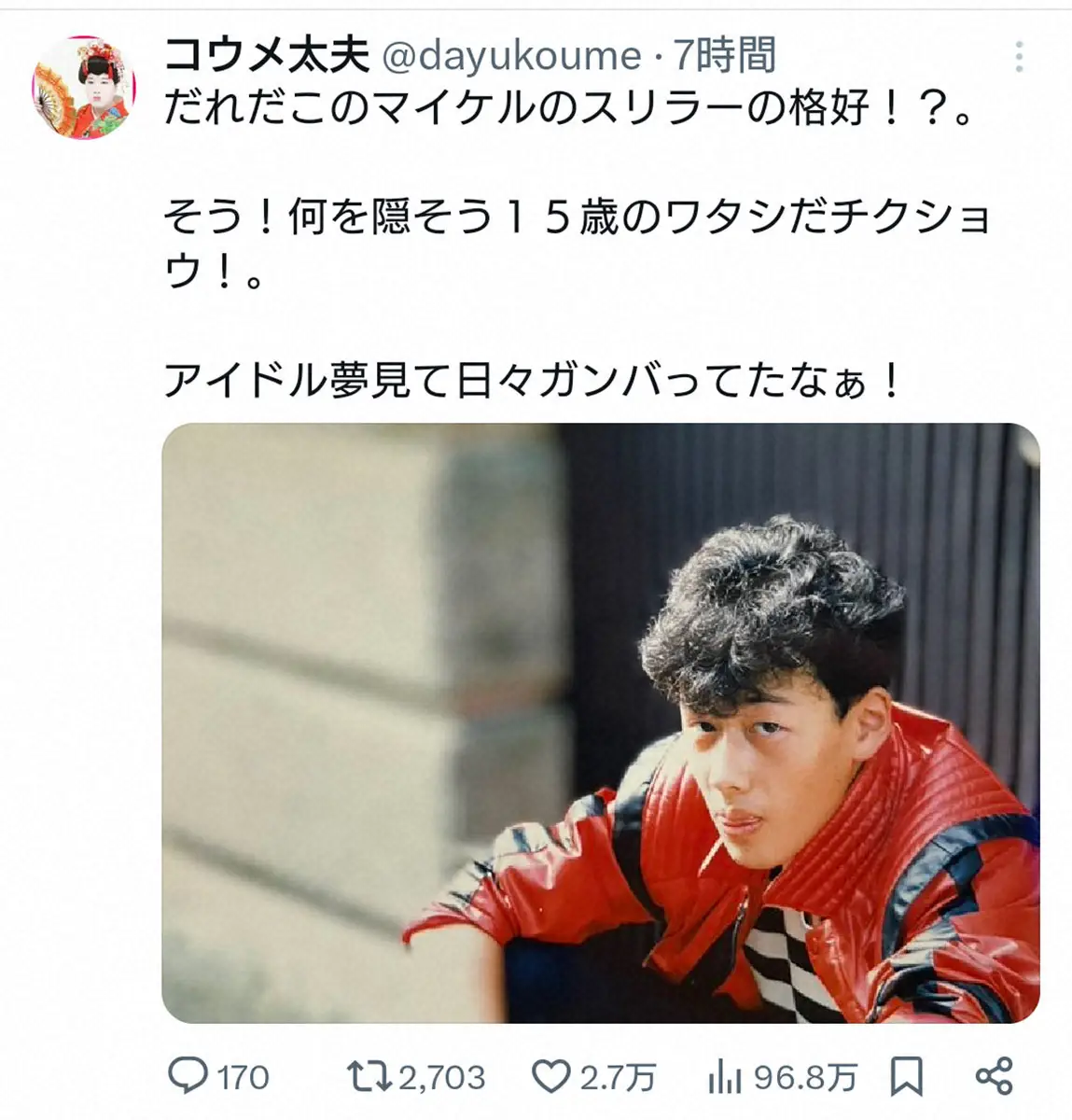The width and height of the screenshot is (1072, 1120).
Task: Open the three-dot more options menu
Action: tap(1019, 57)
